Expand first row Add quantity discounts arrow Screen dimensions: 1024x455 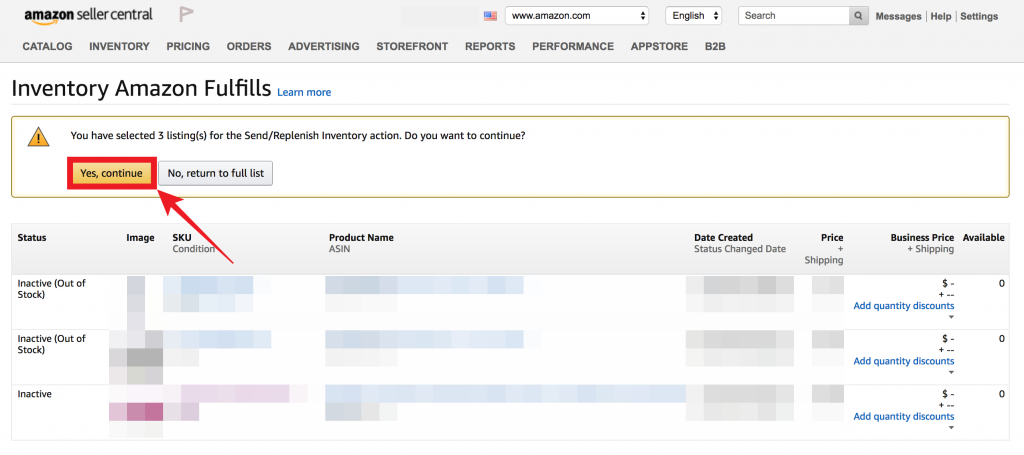pyautogui.click(x=951, y=317)
